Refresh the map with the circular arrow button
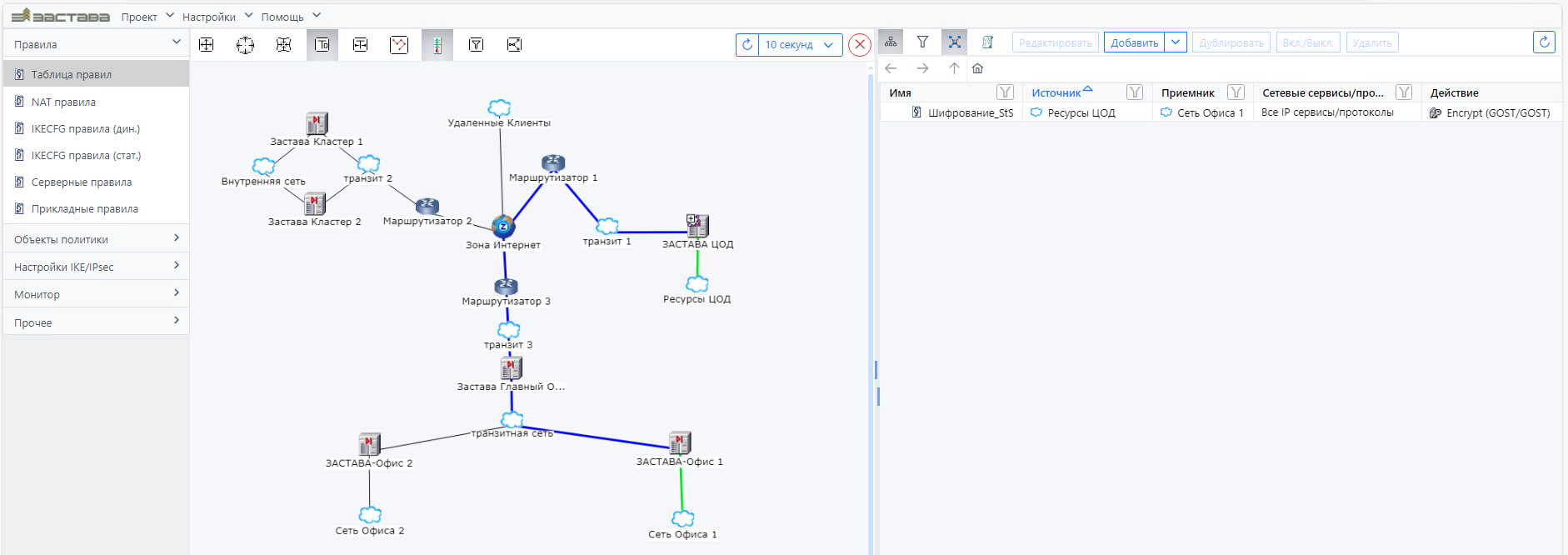The image size is (1568, 555). tap(747, 45)
